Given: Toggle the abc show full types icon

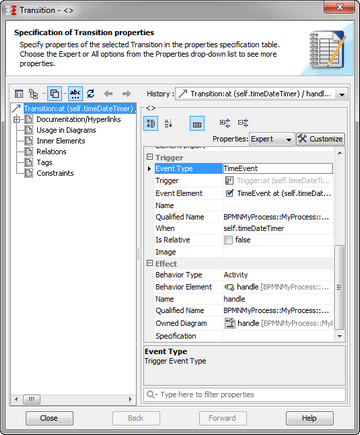Looking at the screenshot, I should 75,94.
